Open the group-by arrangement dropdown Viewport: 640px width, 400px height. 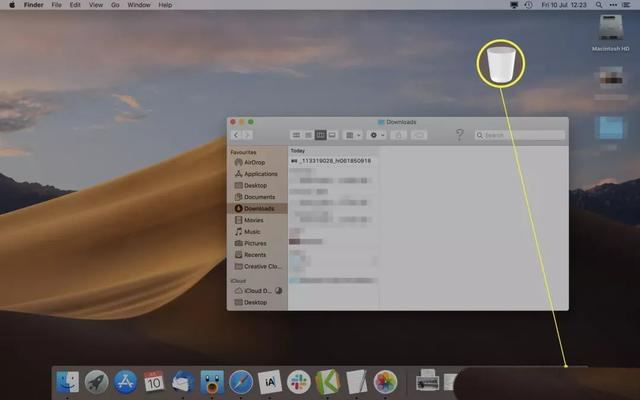click(352, 134)
